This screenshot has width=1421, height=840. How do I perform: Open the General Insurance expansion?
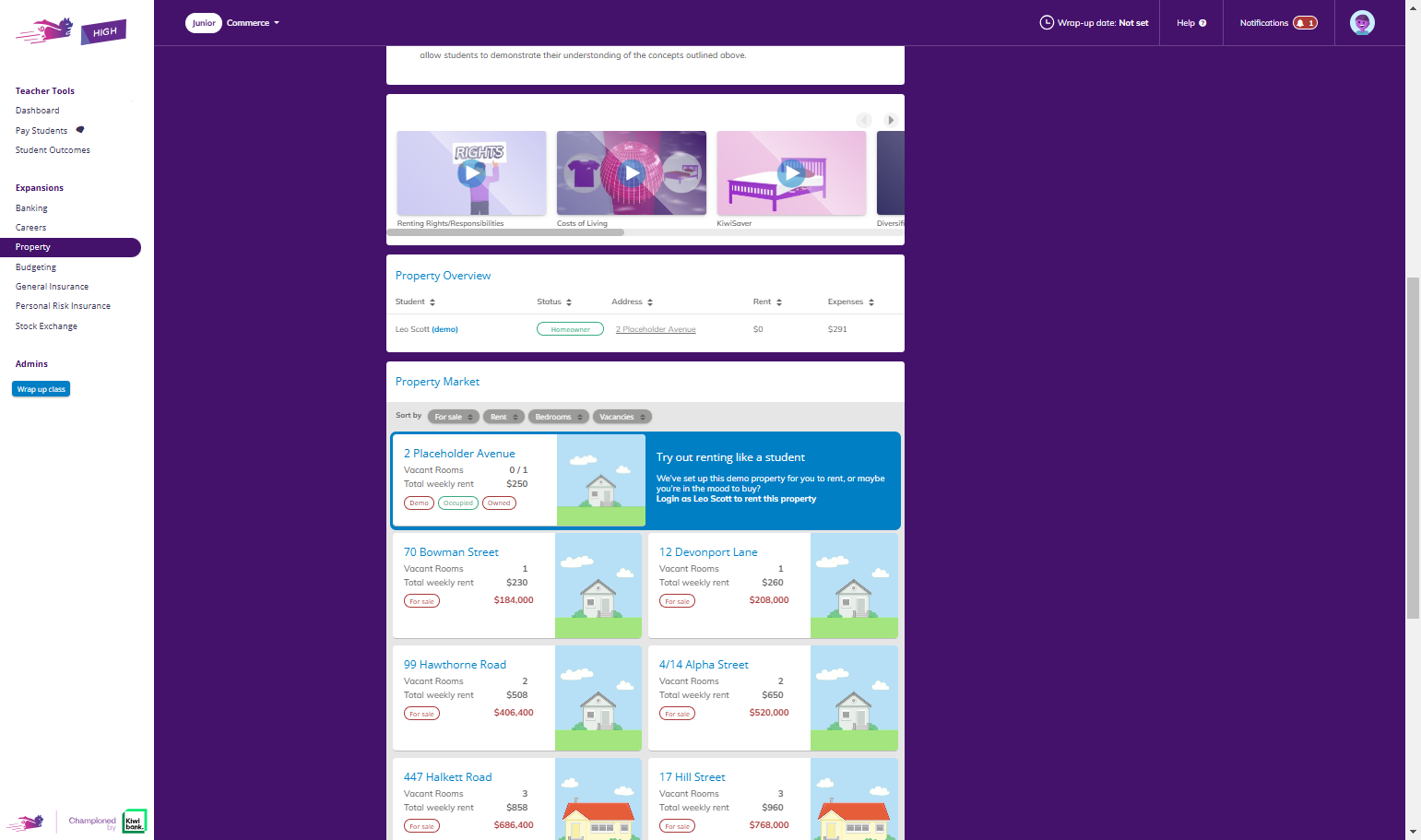(52, 287)
